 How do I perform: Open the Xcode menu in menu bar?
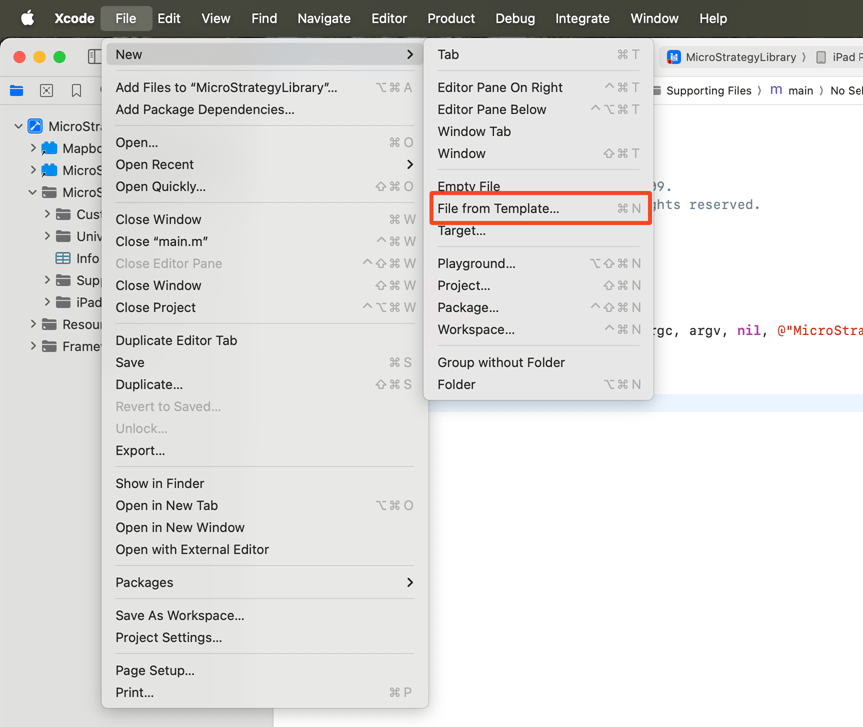pyautogui.click(x=74, y=18)
